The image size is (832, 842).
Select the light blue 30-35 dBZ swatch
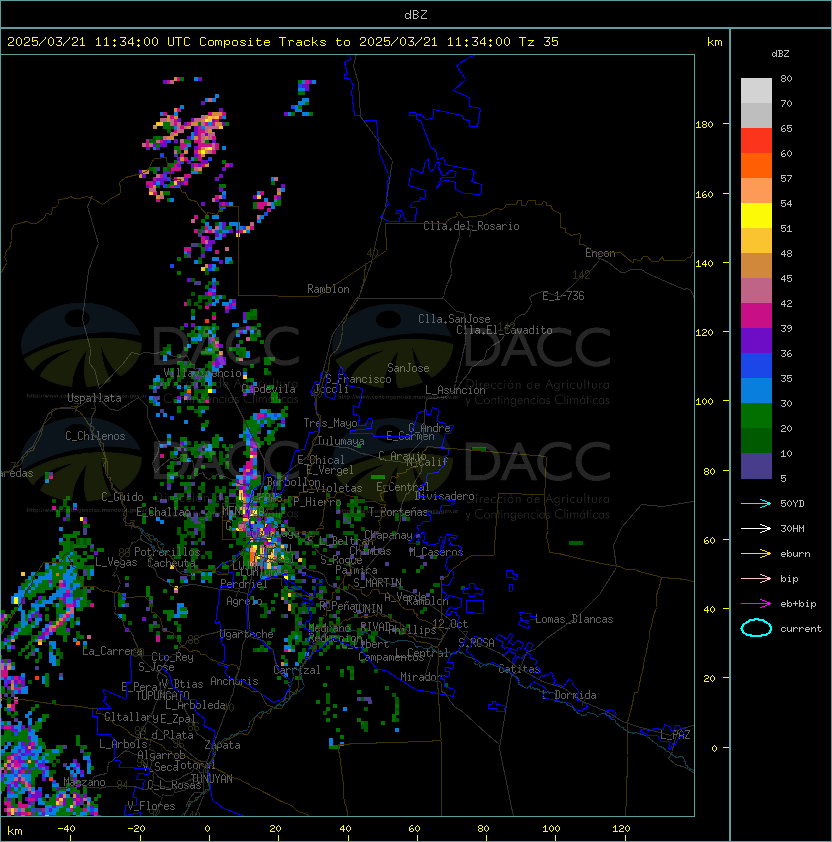(756, 391)
